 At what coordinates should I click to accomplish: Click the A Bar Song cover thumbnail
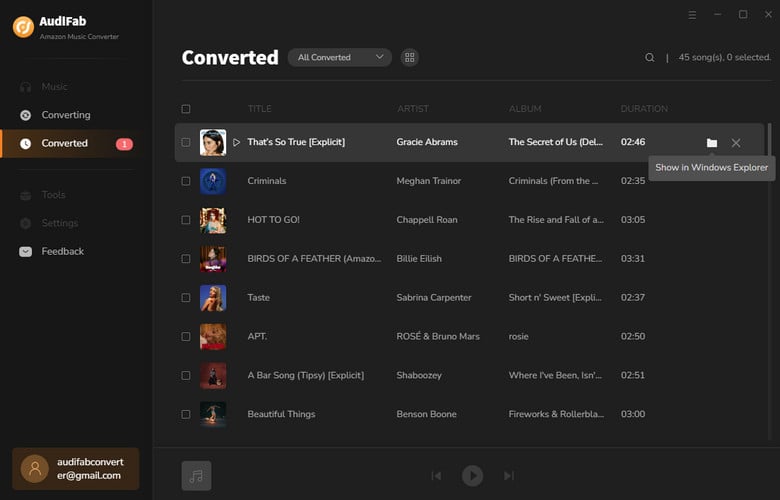(213, 376)
